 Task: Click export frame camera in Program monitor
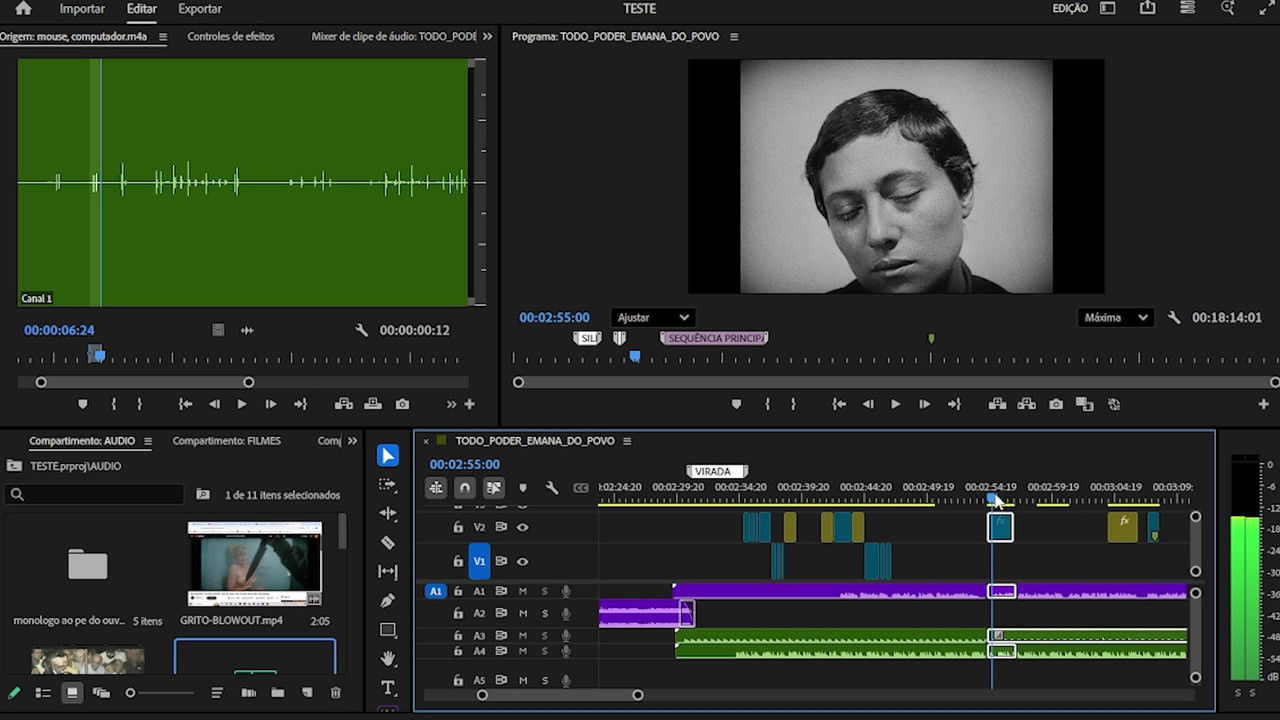tap(1056, 404)
